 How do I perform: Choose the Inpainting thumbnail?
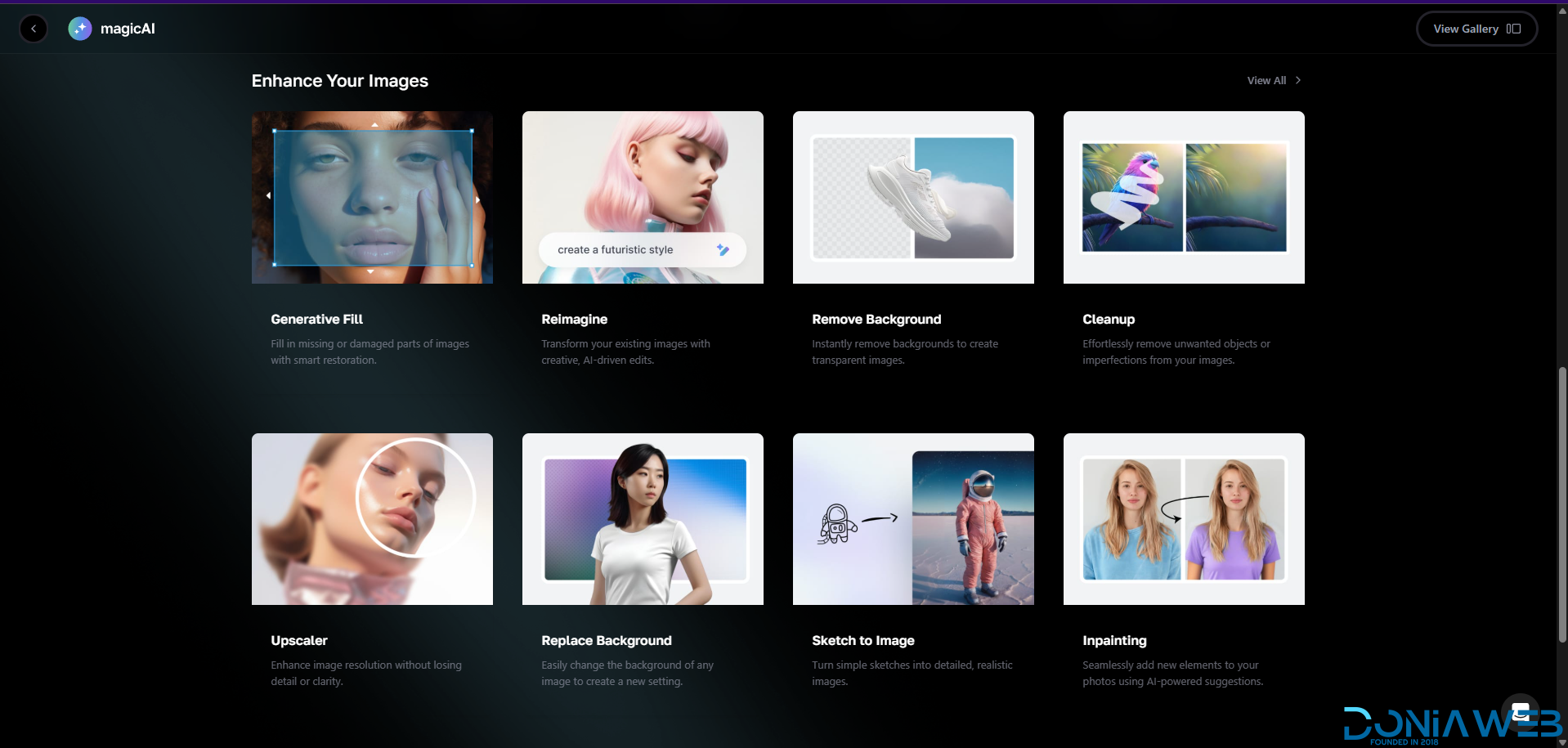[x=1184, y=519]
